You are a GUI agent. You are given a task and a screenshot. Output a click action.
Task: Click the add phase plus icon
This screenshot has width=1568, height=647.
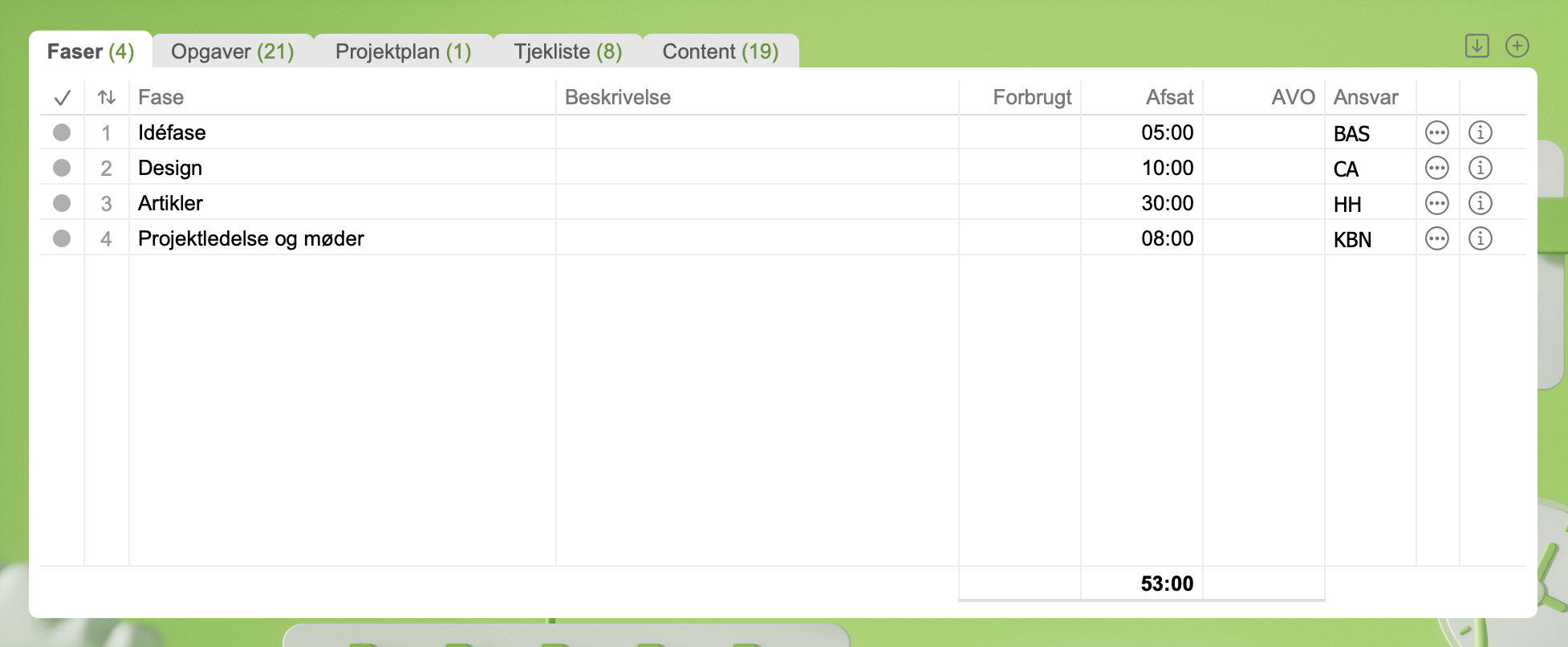(x=1517, y=46)
